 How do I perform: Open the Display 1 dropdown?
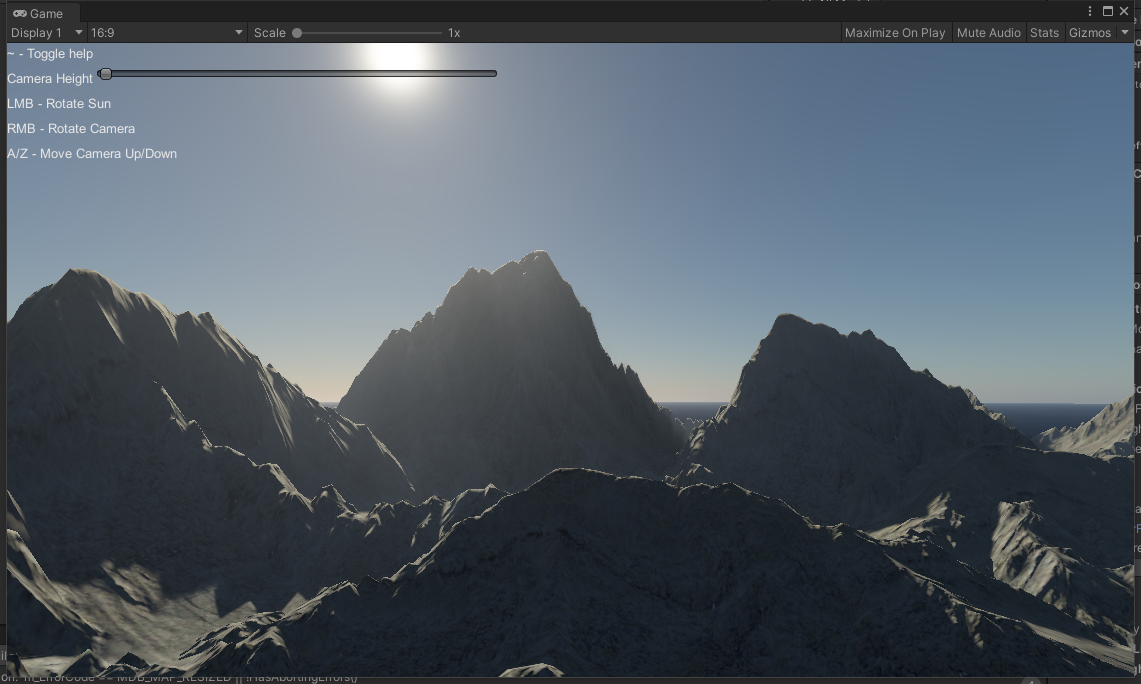[x=47, y=33]
